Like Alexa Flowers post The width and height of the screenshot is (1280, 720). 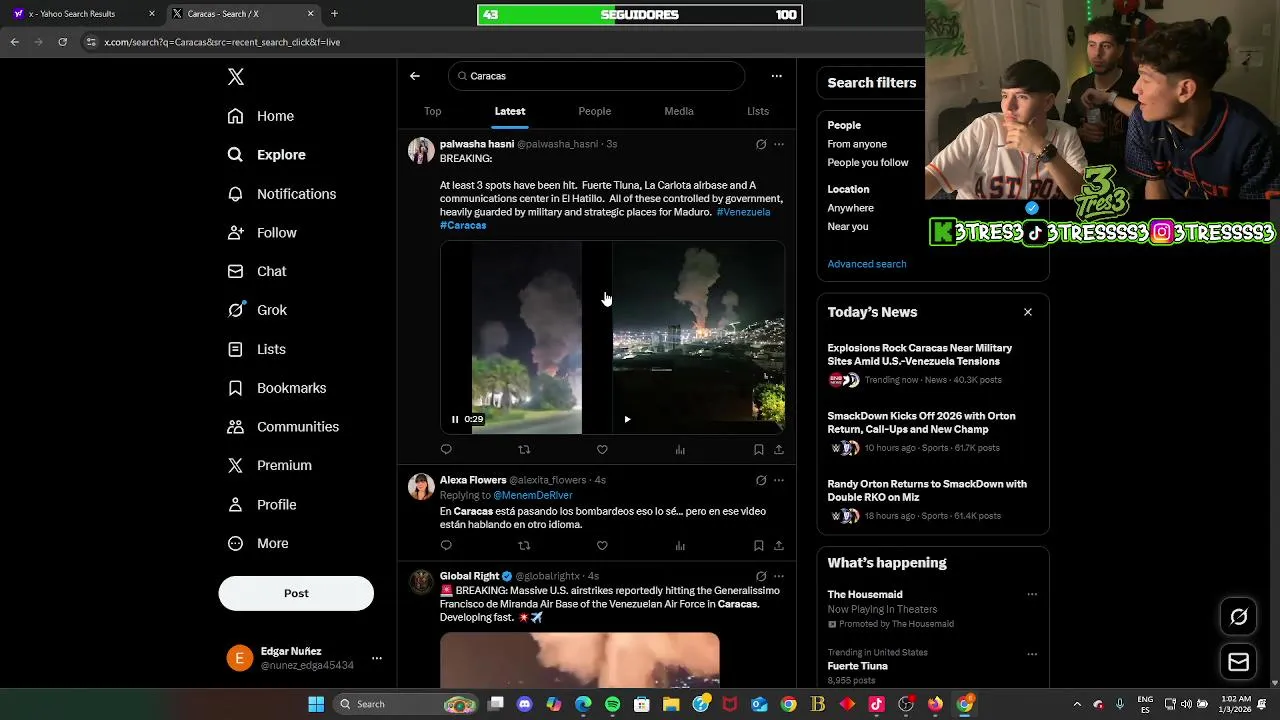tap(602, 546)
